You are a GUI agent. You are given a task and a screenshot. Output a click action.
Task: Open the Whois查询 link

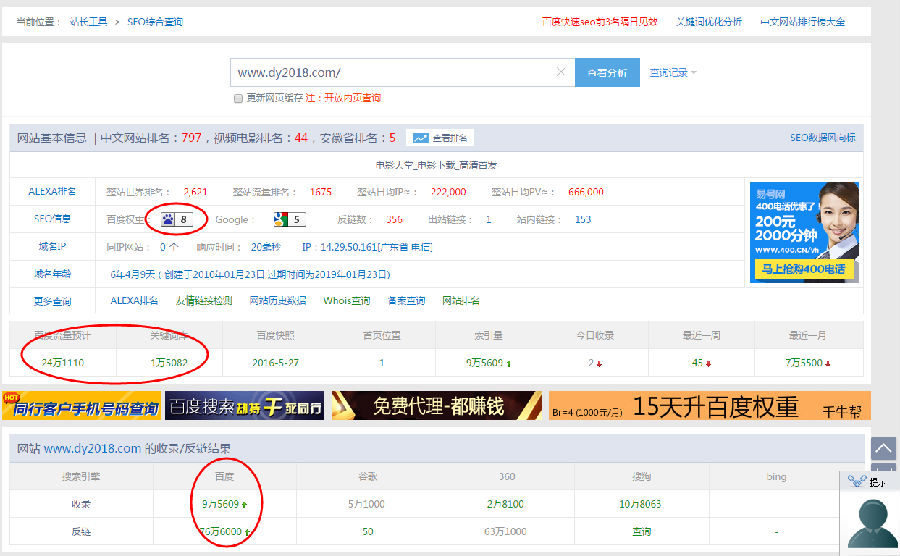click(x=347, y=301)
